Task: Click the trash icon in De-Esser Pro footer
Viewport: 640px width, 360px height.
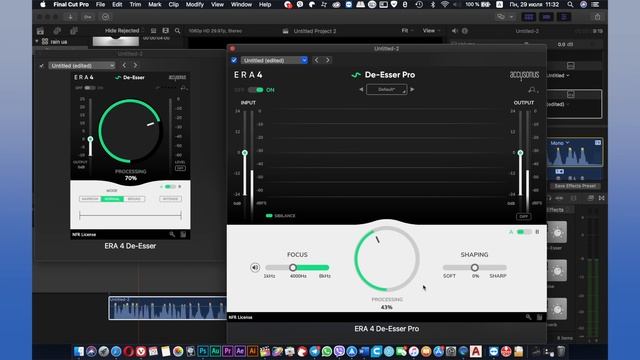Action: pos(539,317)
